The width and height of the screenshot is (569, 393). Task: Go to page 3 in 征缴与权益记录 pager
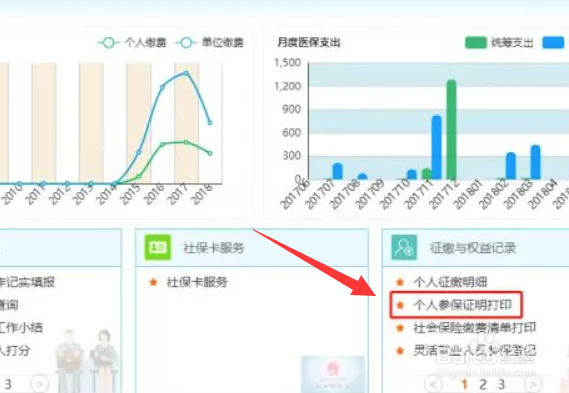501,384
